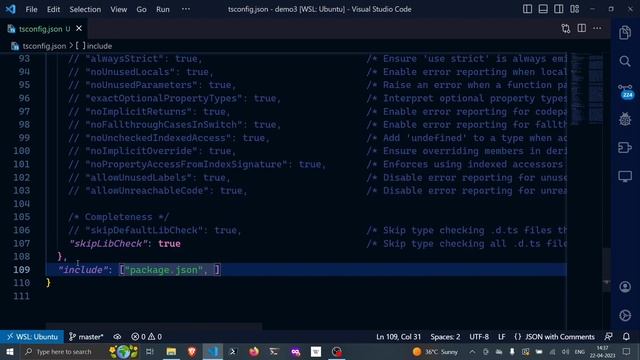This screenshot has width=640, height=360.
Task: Click the "package.json" string on line 109
Action: tap(164, 270)
